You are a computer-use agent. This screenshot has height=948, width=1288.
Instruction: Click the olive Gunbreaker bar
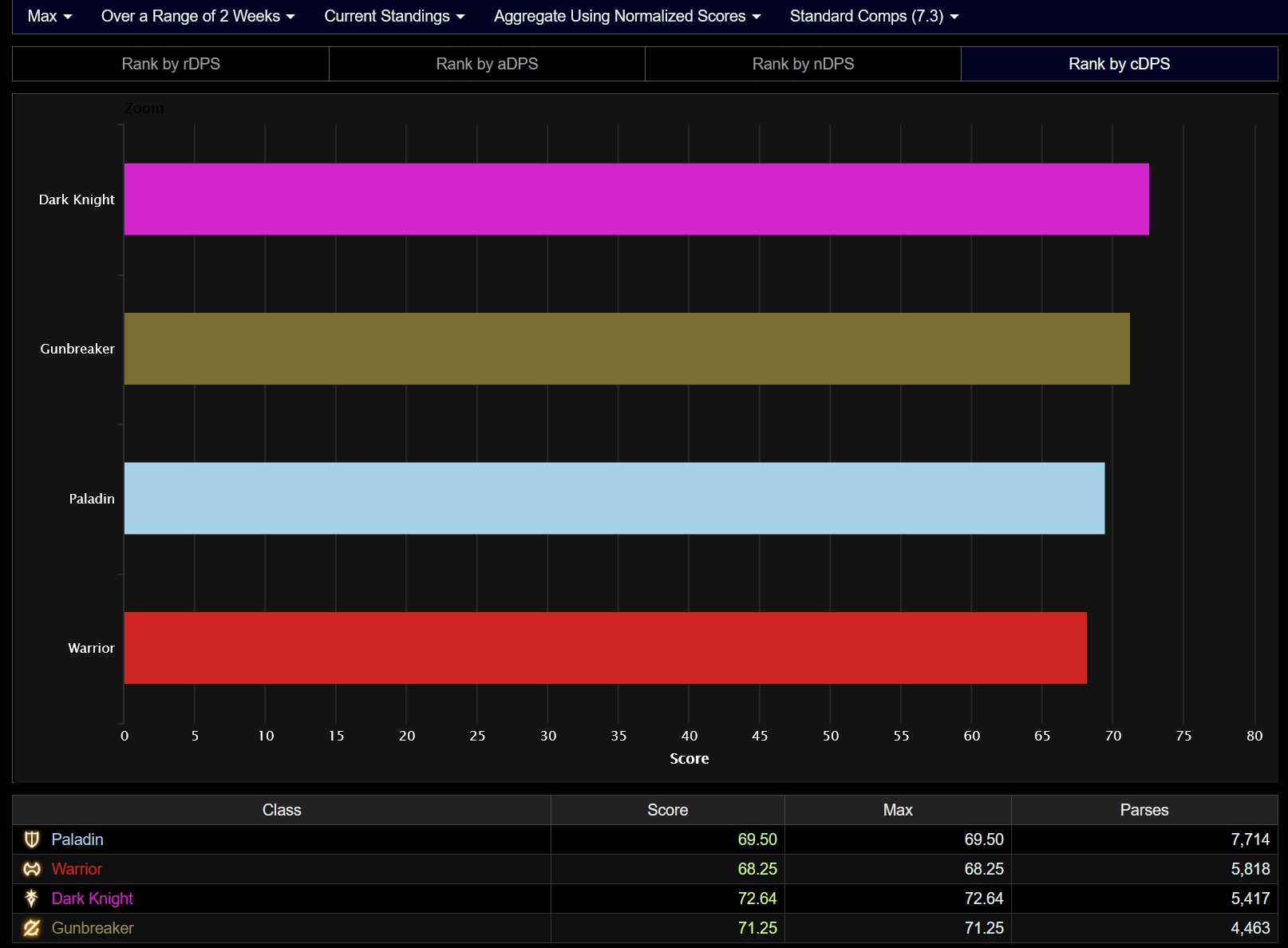click(626, 349)
